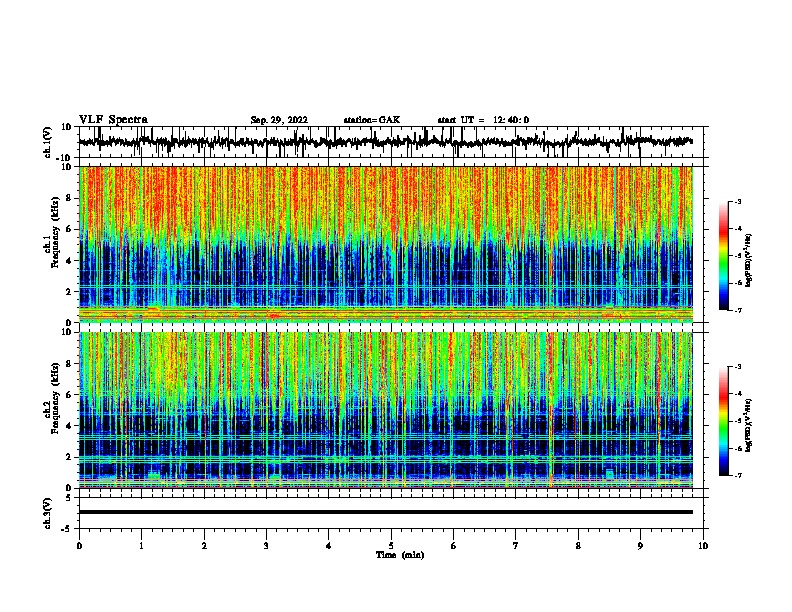This screenshot has width=792, height=612.
Task: Click the ch.1 color scale log(PSD) units label
Action: coord(749,260)
